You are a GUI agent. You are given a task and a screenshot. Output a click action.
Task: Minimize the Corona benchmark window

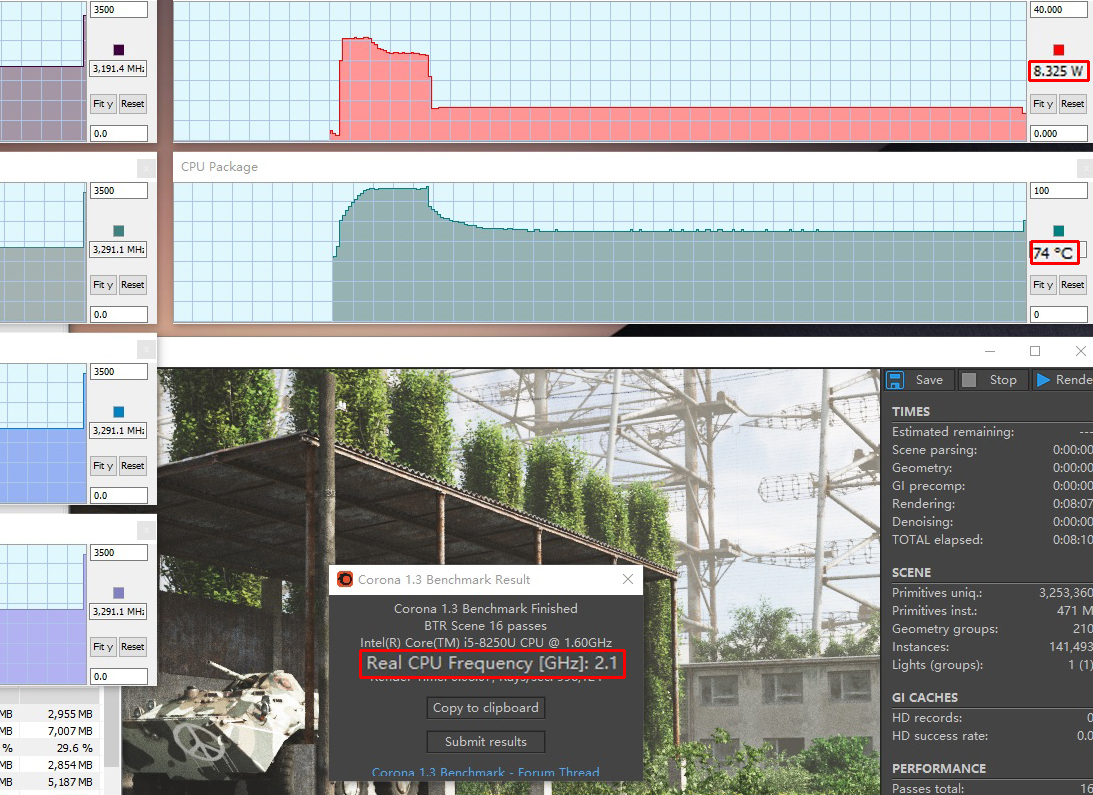[990, 351]
